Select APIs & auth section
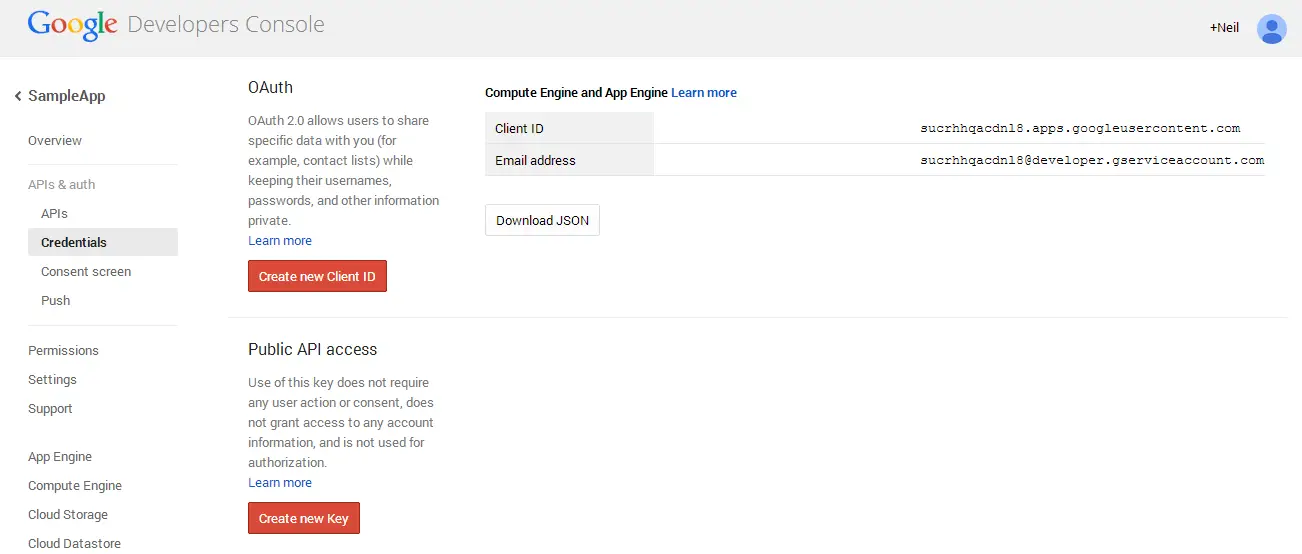The width and height of the screenshot is (1302, 554). click(x=62, y=185)
